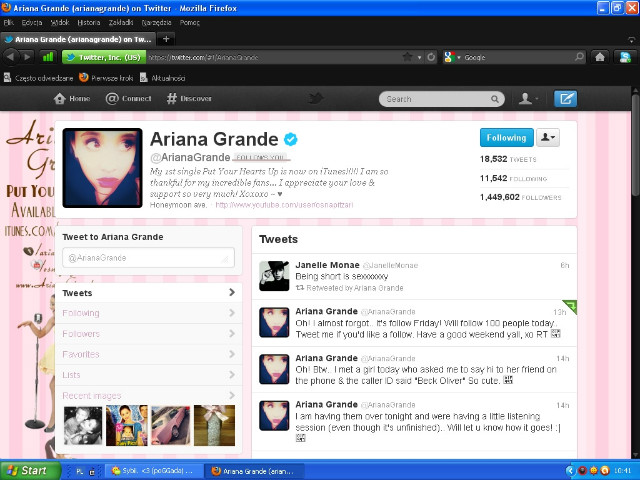
Task: Open the tab list dropdown at the right of the tab bar
Action: click(631, 40)
